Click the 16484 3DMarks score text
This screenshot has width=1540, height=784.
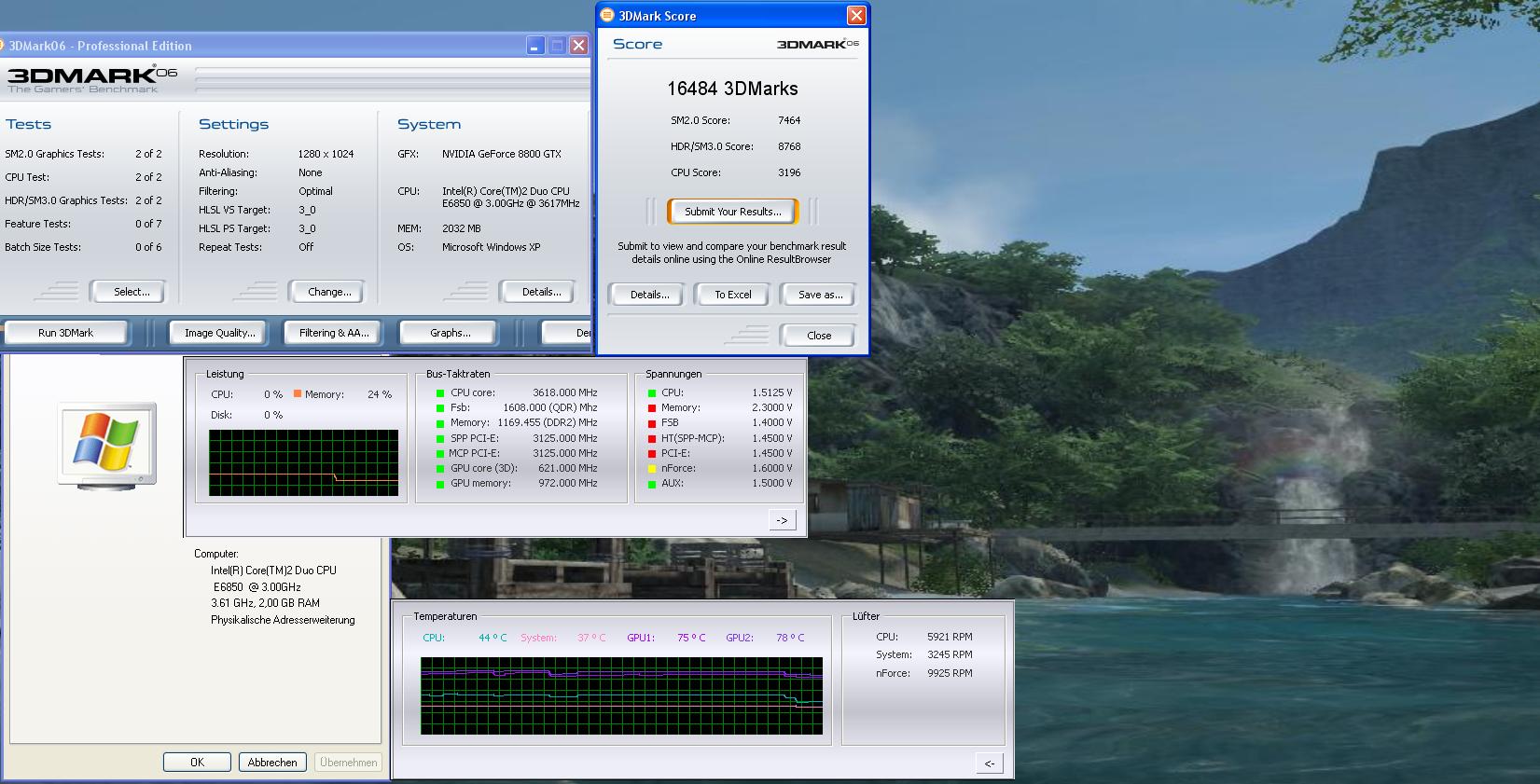click(732, 89)
